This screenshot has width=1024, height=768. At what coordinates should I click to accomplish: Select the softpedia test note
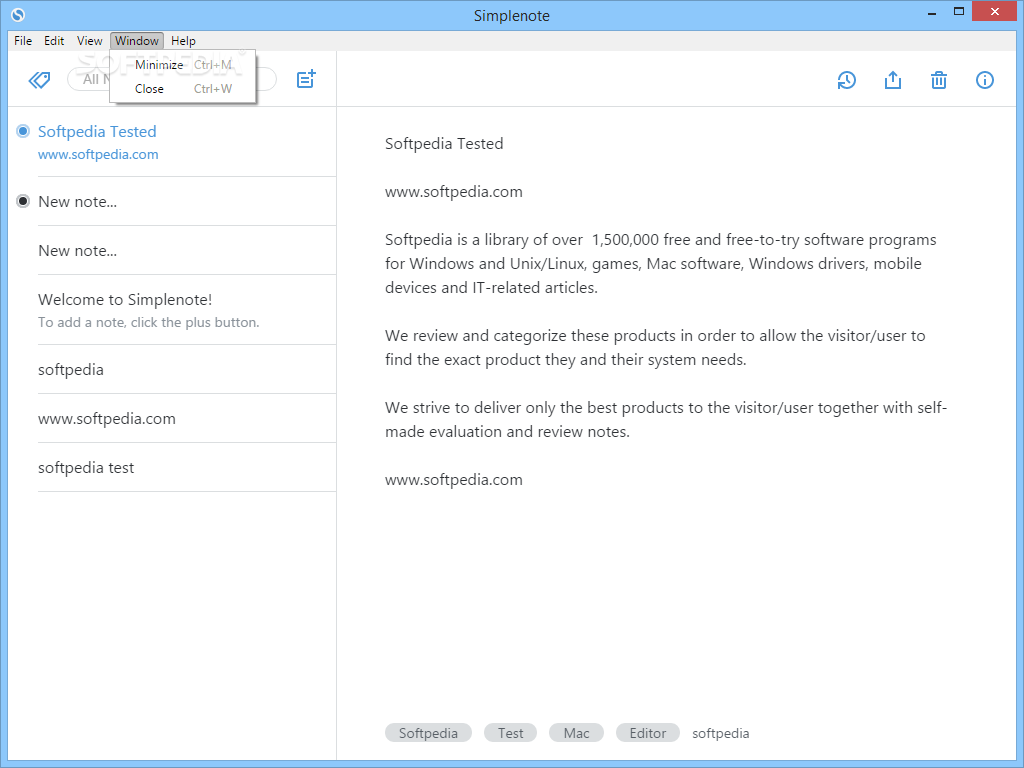(x=187, y=467)
